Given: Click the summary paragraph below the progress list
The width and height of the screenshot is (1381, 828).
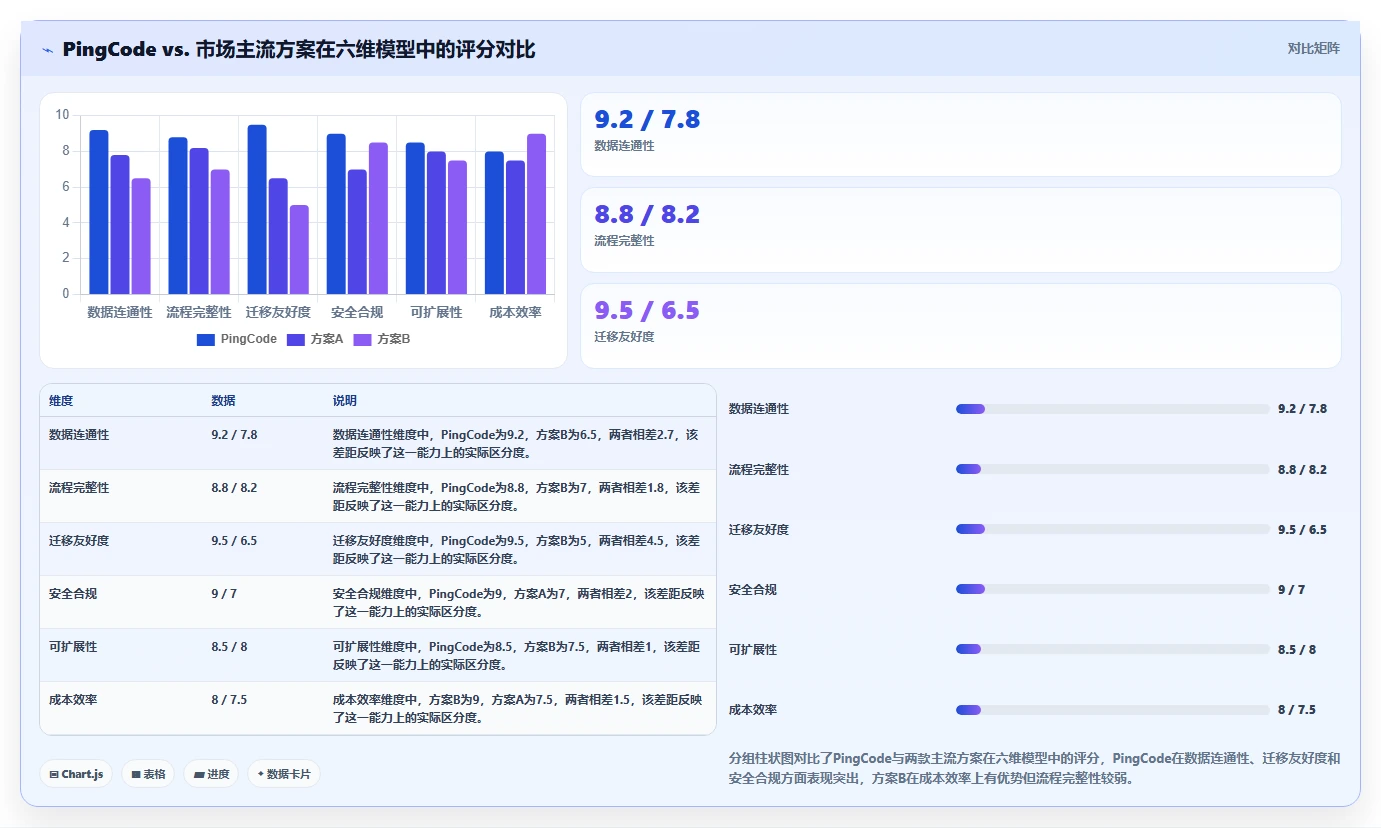Looking at the screenshot, I should 1034,768.
